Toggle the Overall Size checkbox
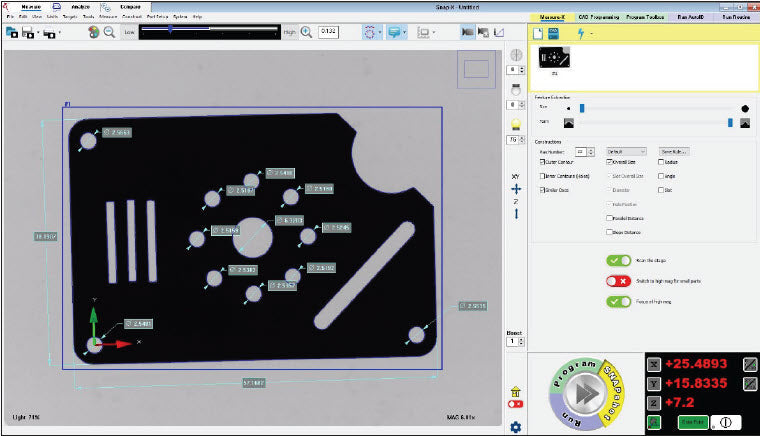The width and height of the screenshot is (760, 436). click(609, 162)
